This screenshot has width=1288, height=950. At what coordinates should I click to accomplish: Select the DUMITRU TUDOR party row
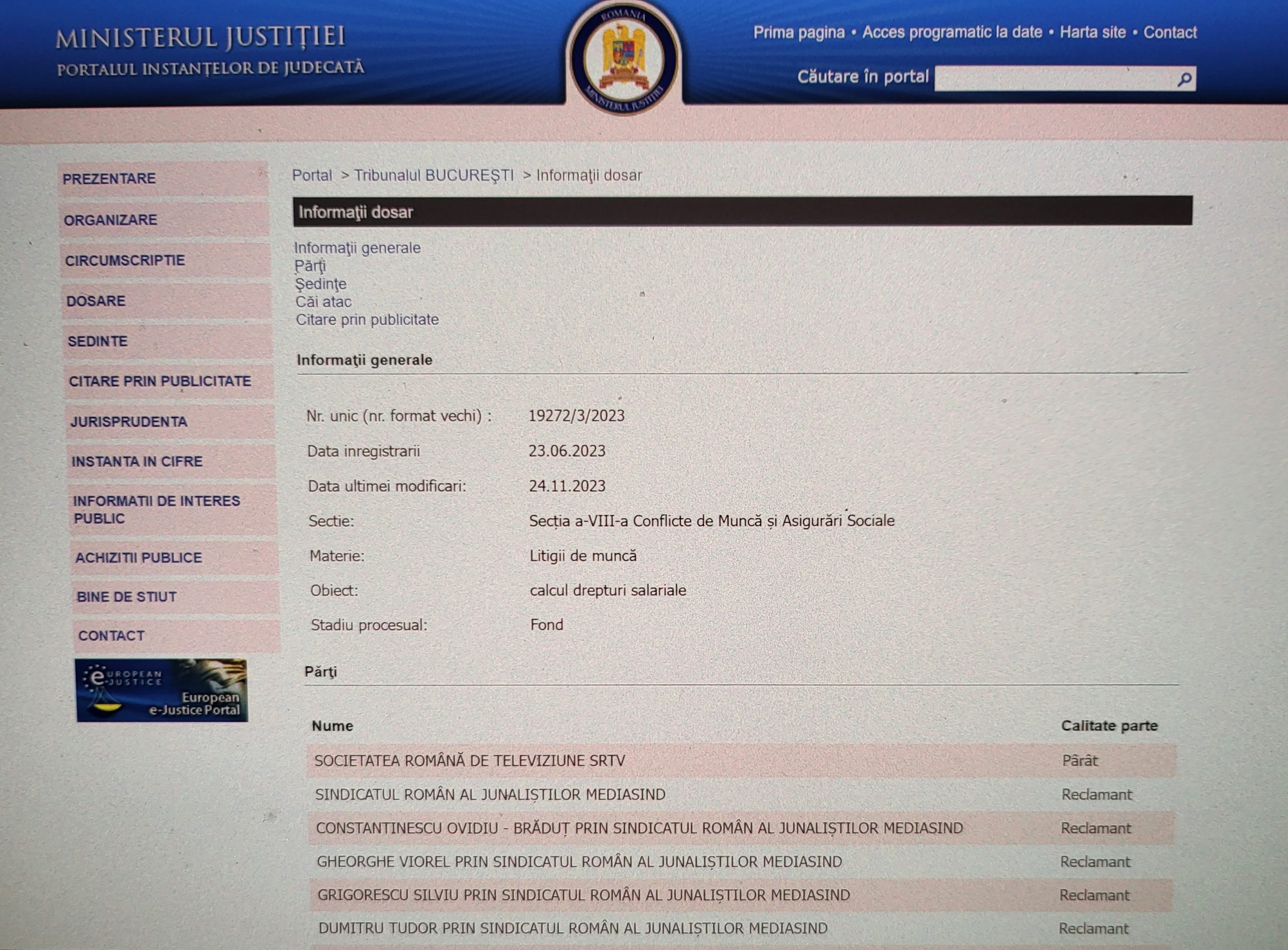pyautogui.click(x=740, y=928)
